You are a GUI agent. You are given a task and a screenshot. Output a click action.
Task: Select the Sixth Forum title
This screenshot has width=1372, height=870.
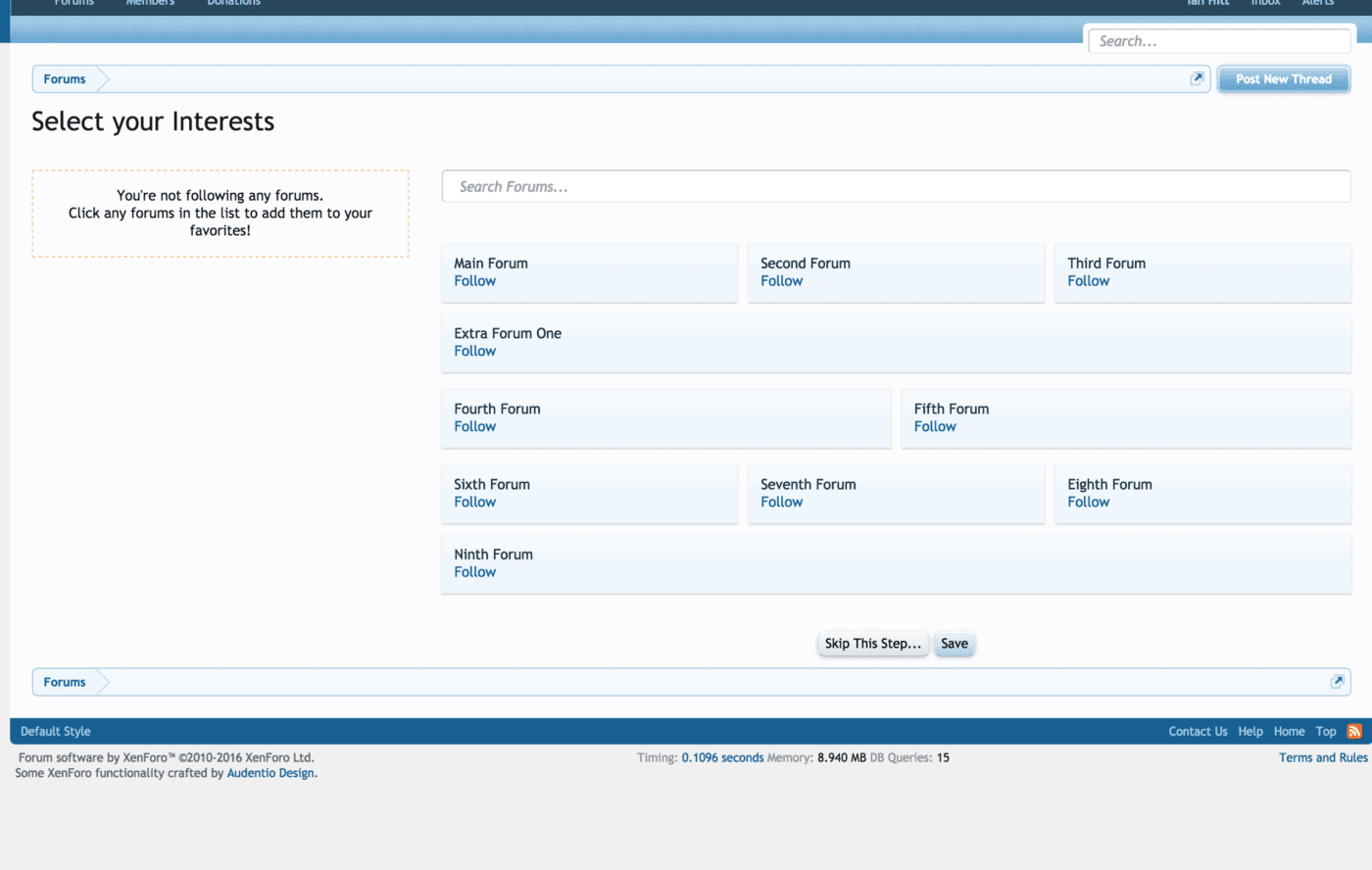[492, 484]
